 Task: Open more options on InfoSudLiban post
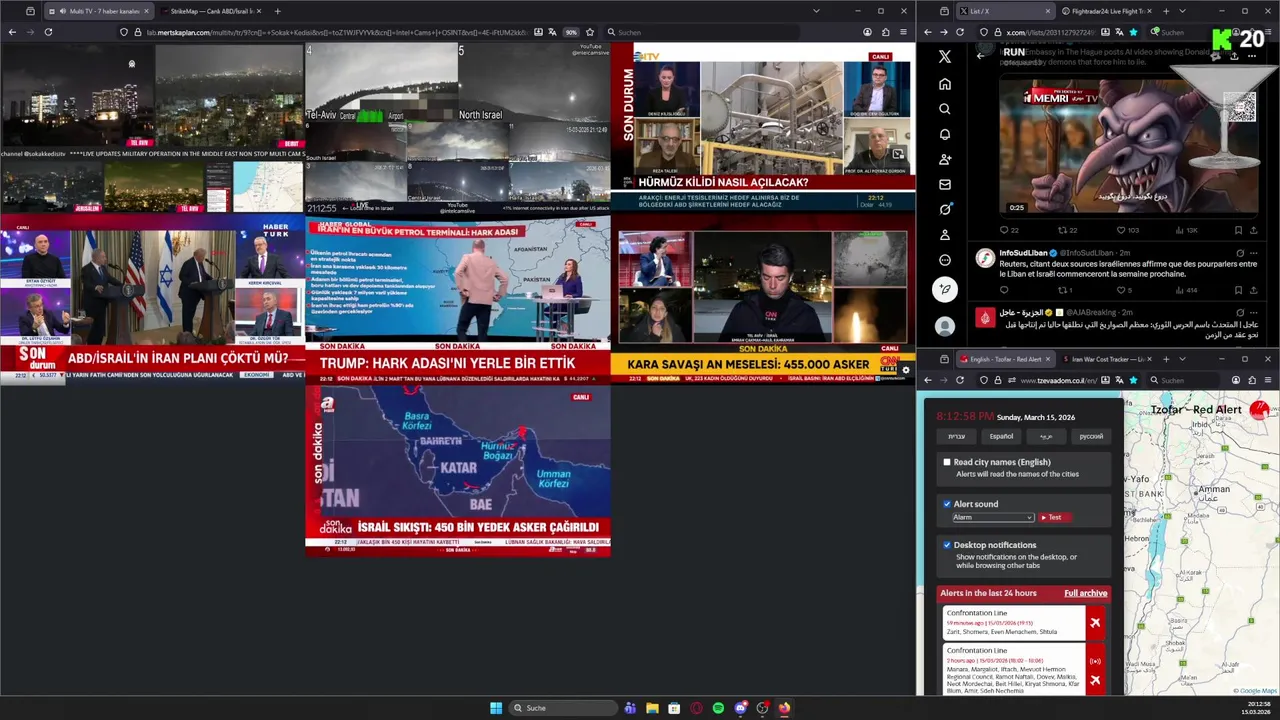coord(1254,253)
